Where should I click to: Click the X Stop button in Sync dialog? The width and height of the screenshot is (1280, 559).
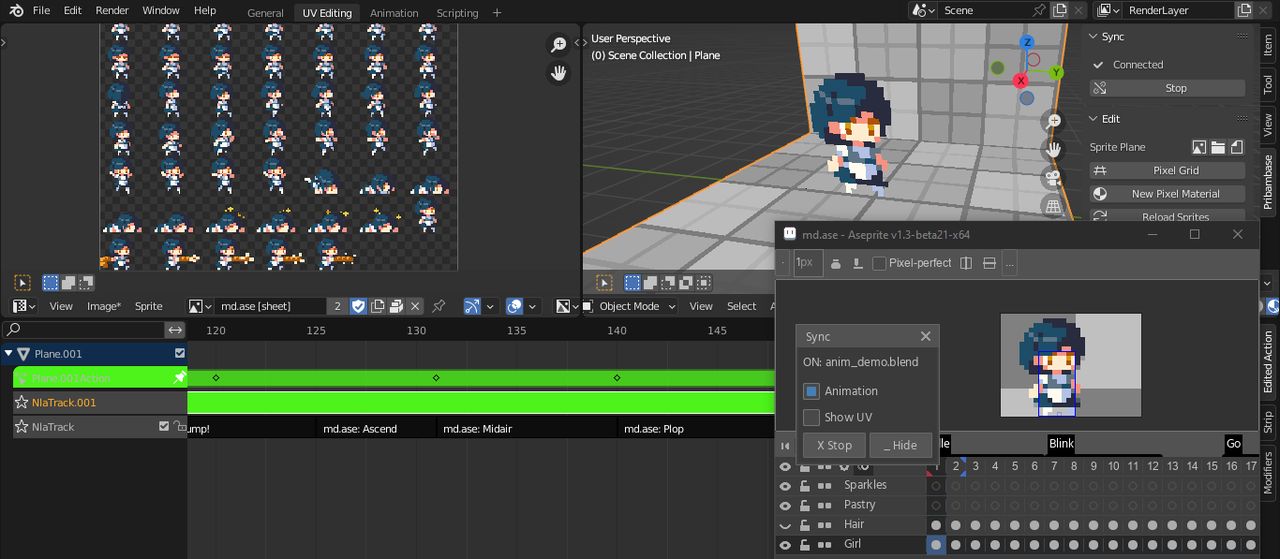834,445
